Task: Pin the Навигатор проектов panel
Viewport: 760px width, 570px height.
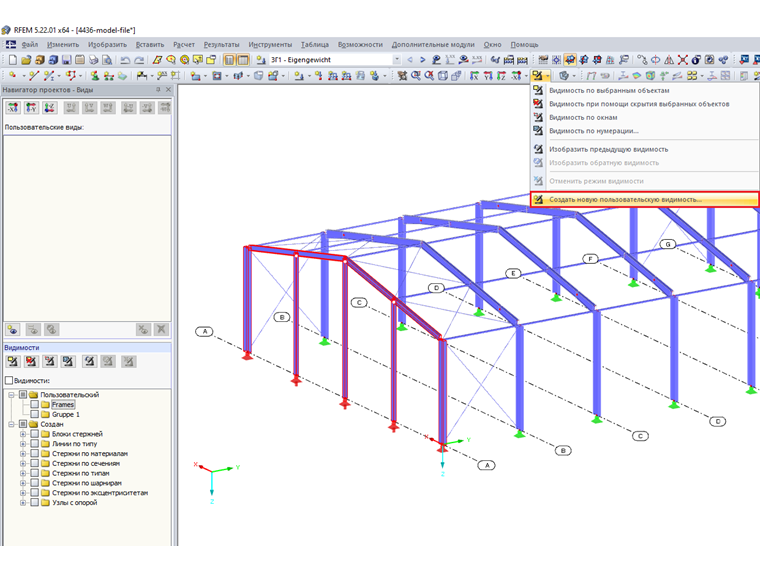Action: coord(158,90)
